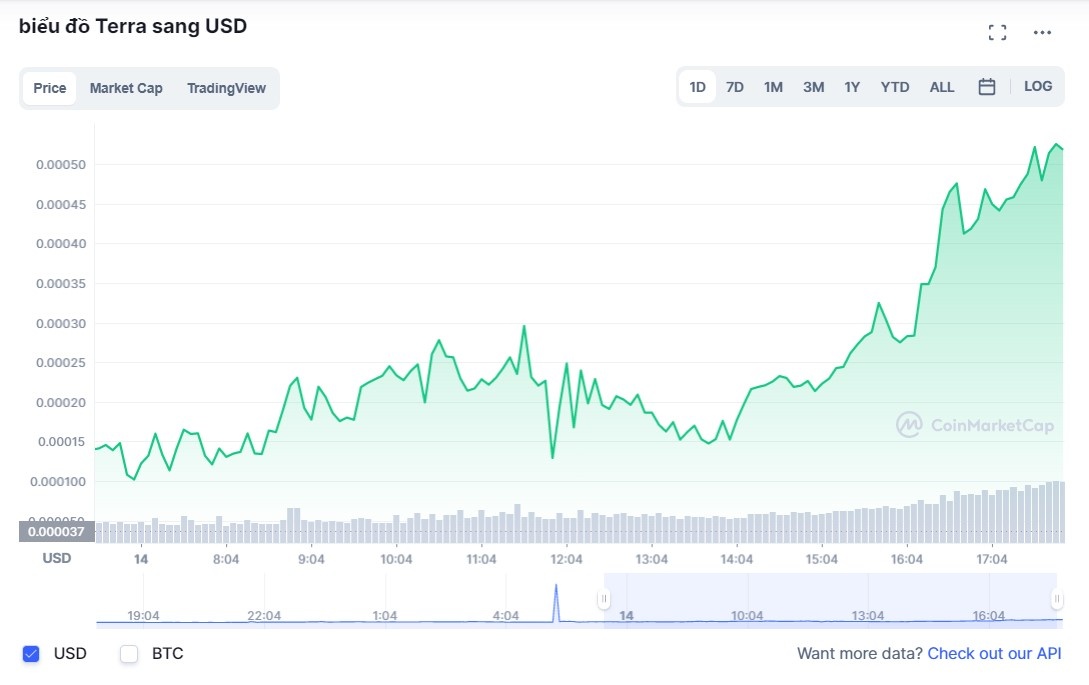Click the spike in the overview timeline
Screen dimensions: 1089x685
[556, 600]
